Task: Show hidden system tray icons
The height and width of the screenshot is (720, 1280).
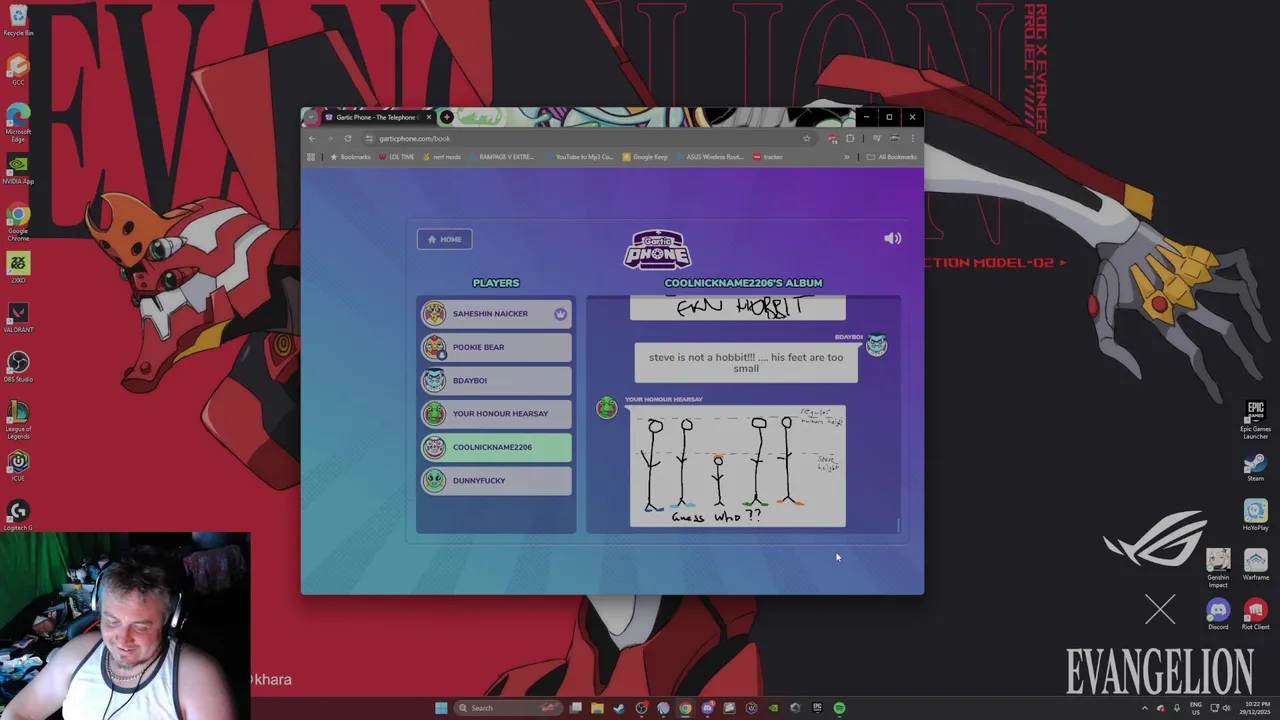Action: (x=1146, y=708)
